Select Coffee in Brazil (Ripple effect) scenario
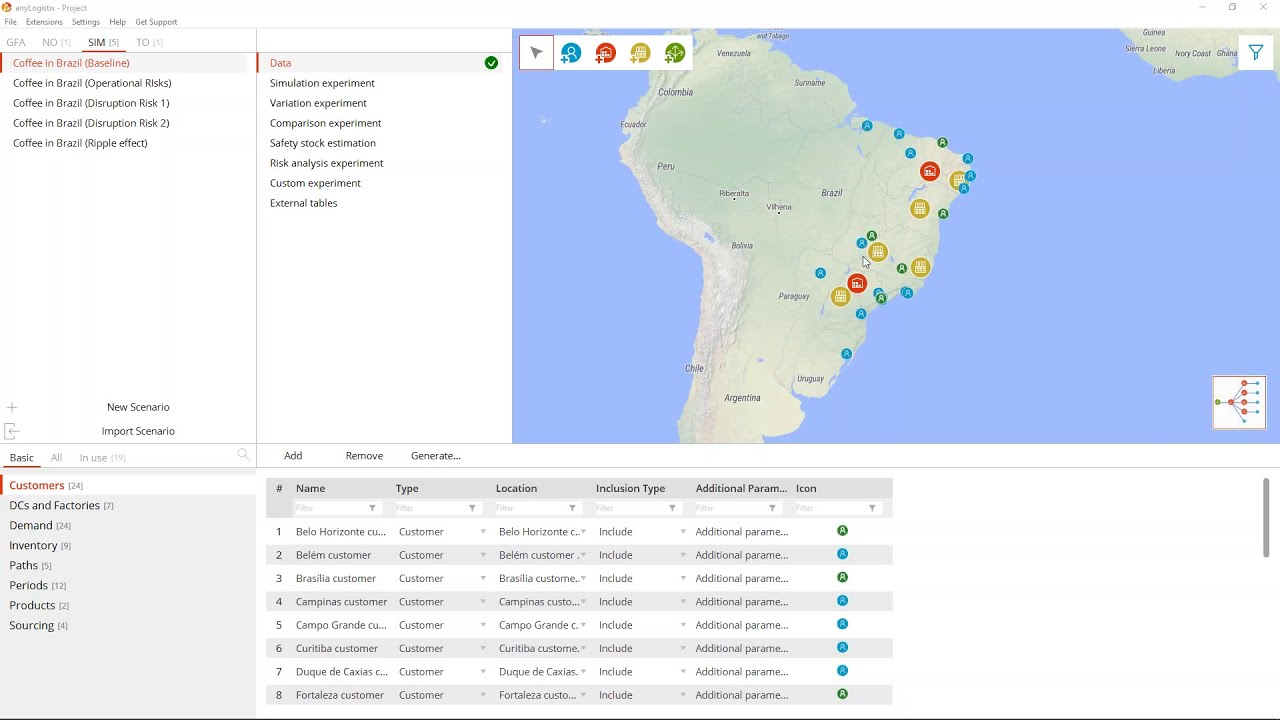 click(x=80, y=143)
